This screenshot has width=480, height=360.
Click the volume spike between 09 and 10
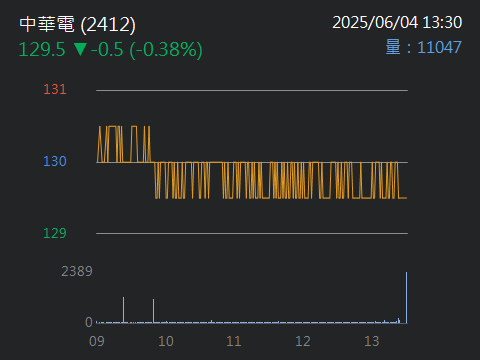(123, 310)
